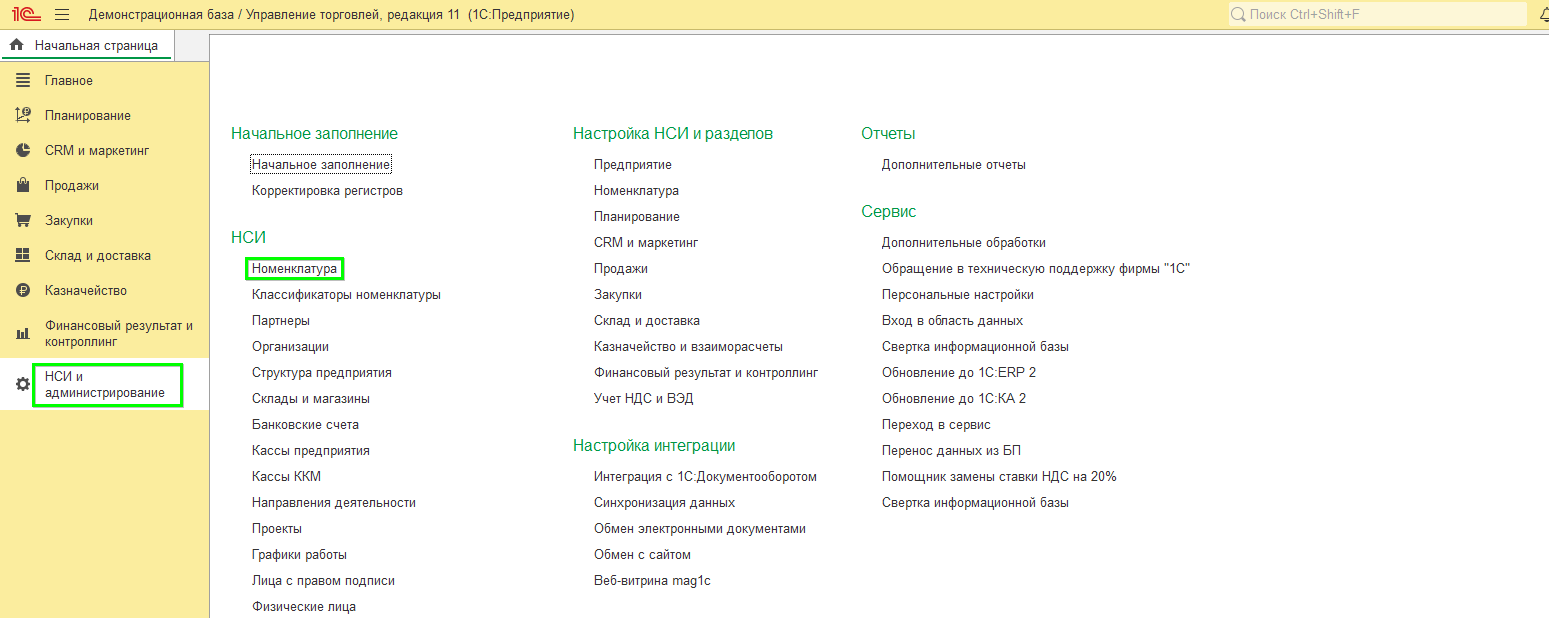Open Склад и доставка sidebar section

click(104, 255)
